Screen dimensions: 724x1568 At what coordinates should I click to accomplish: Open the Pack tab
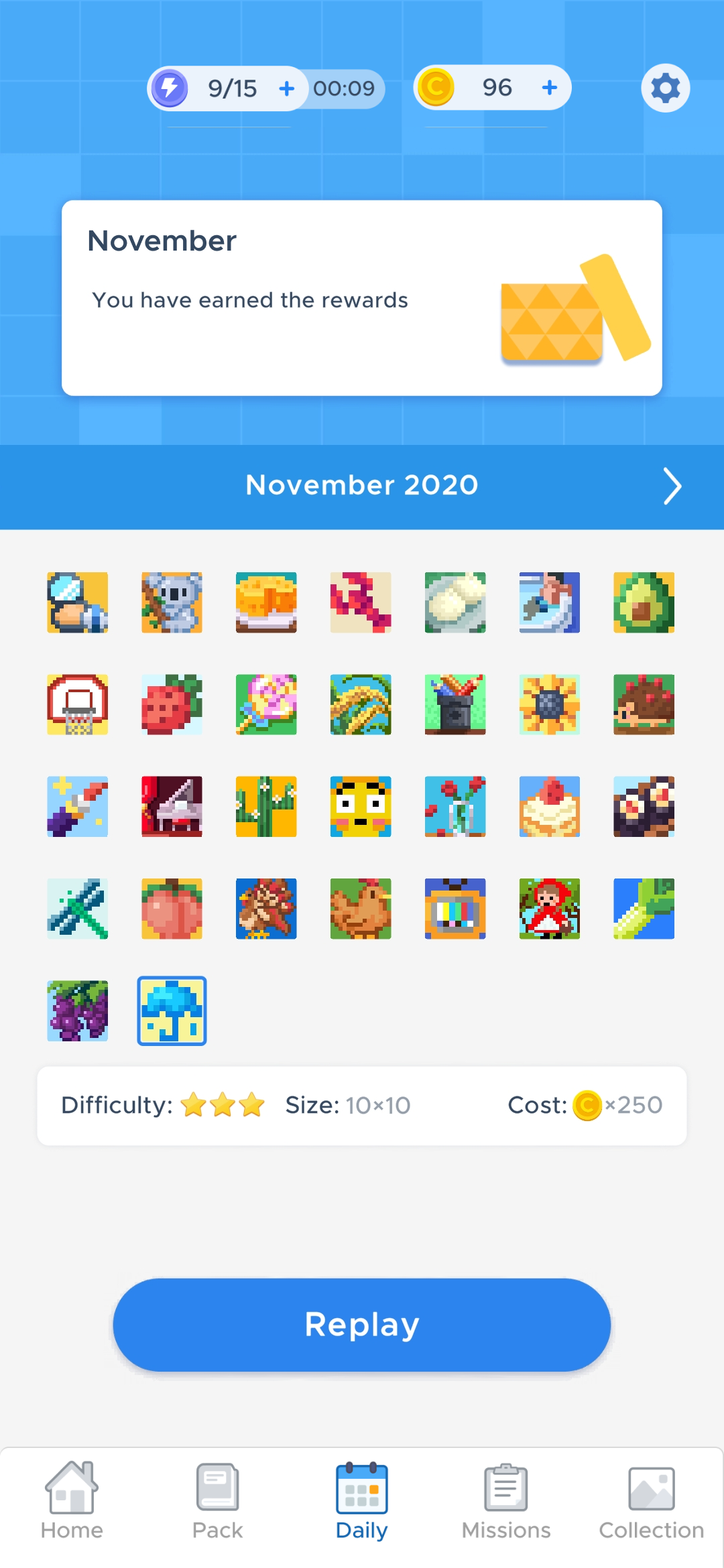pyautogui.click(x=217, y=1500)
